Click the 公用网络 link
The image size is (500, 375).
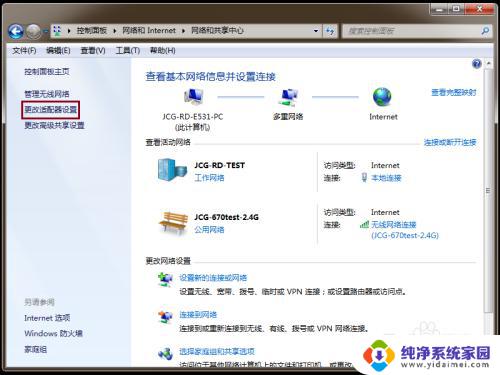click(x=209, y=230)
